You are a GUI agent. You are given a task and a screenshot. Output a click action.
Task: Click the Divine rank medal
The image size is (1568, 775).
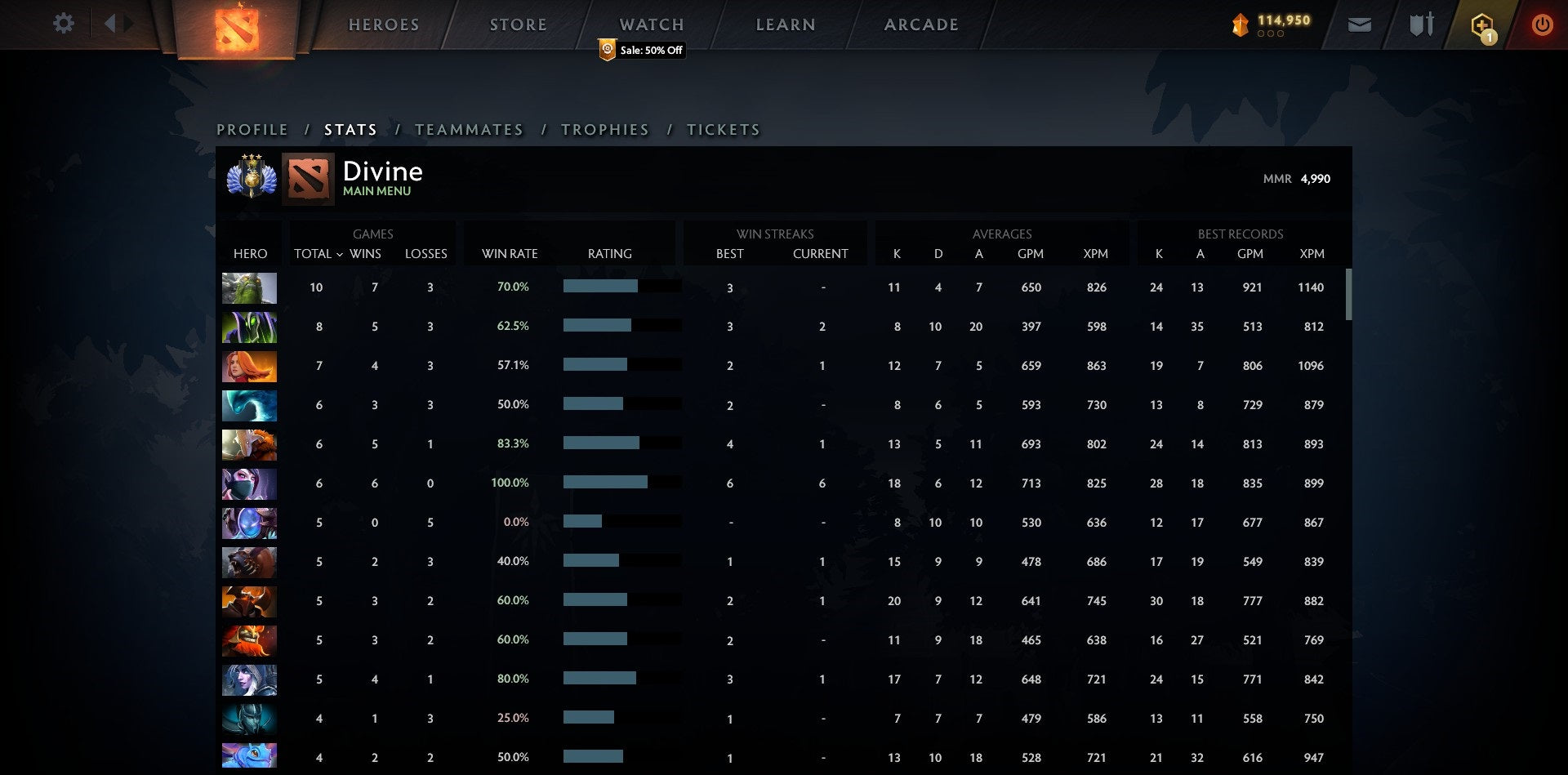252,177
